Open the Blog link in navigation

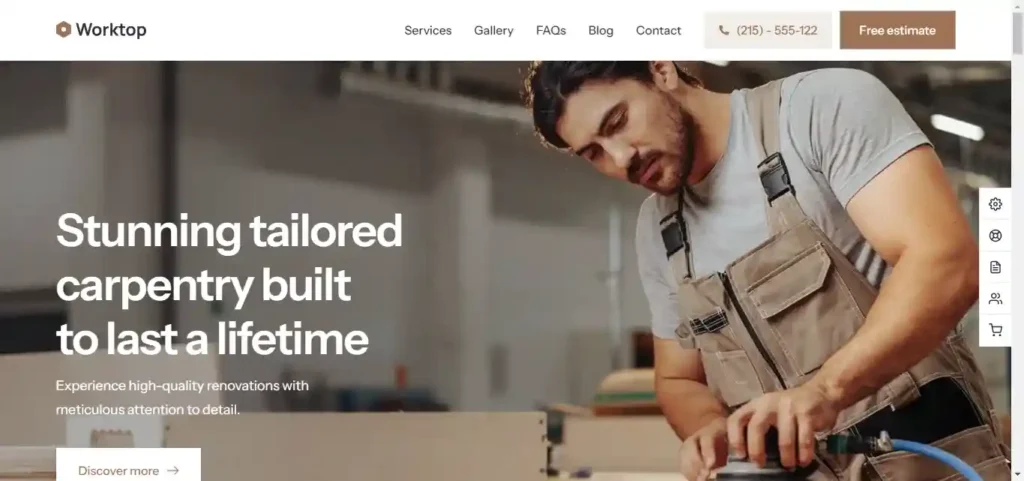[601, 31]
